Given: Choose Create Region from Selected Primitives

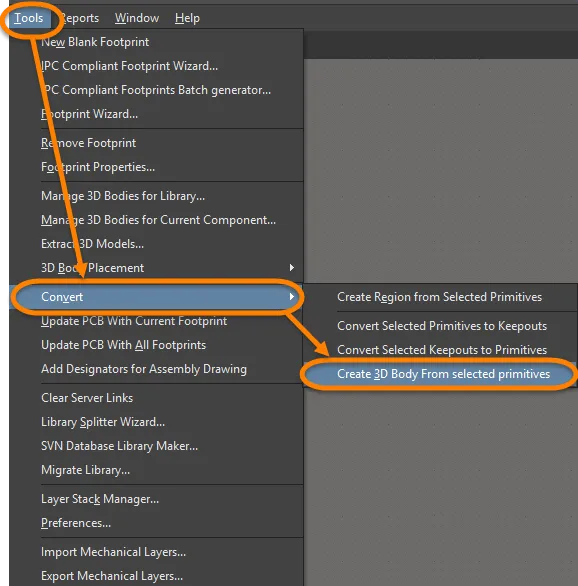Looking at the screenshot, I should [x=439, y=297].
